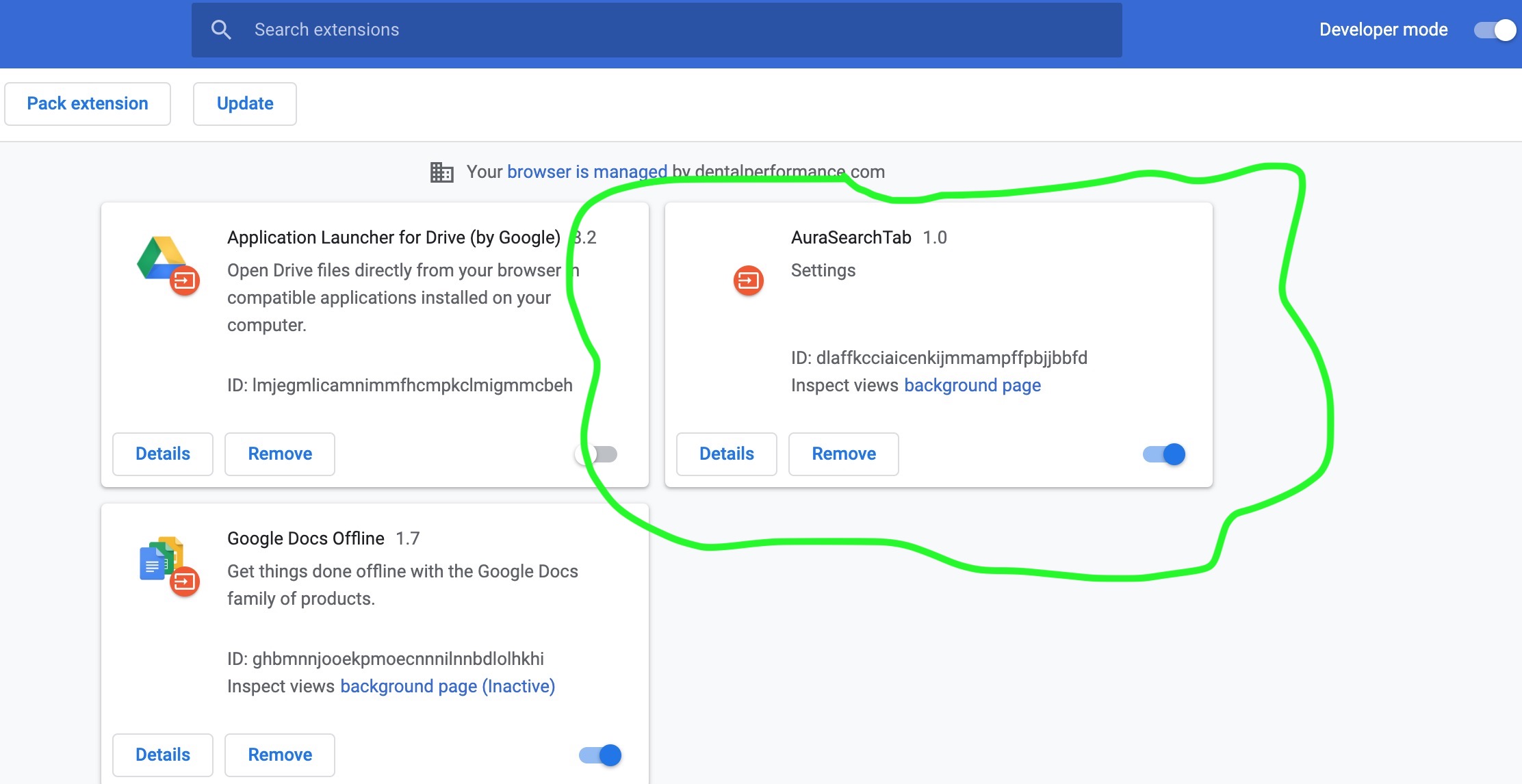Select Google Docs Offline ID ghbmnnjooekpmoecnnnilnnbdlolhkhi
Image resolution: width=1522 pixels, height=784 pixels.
(385, 659)
